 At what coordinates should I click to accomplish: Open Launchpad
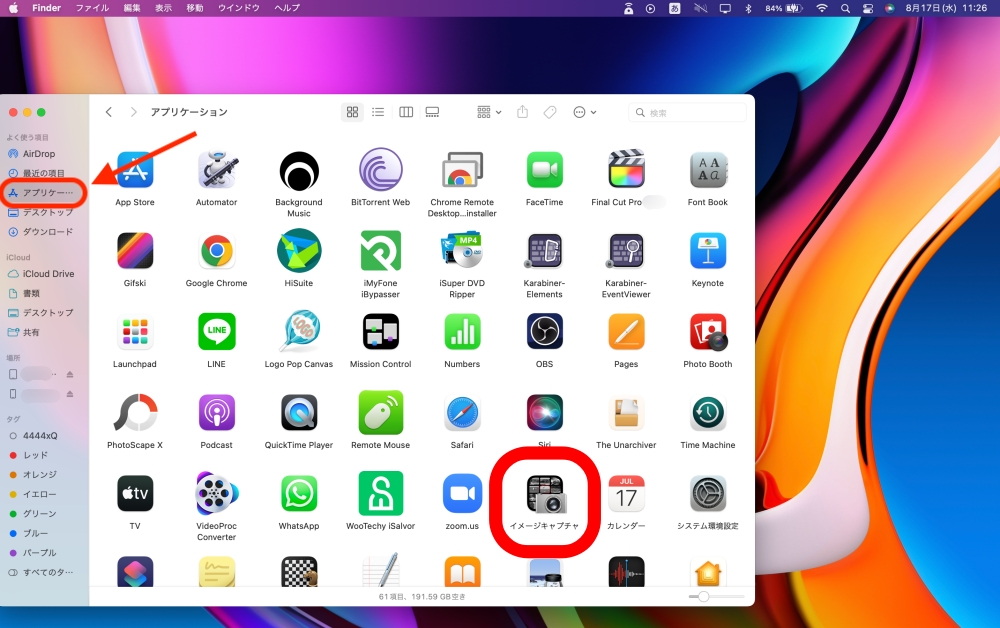135,332
